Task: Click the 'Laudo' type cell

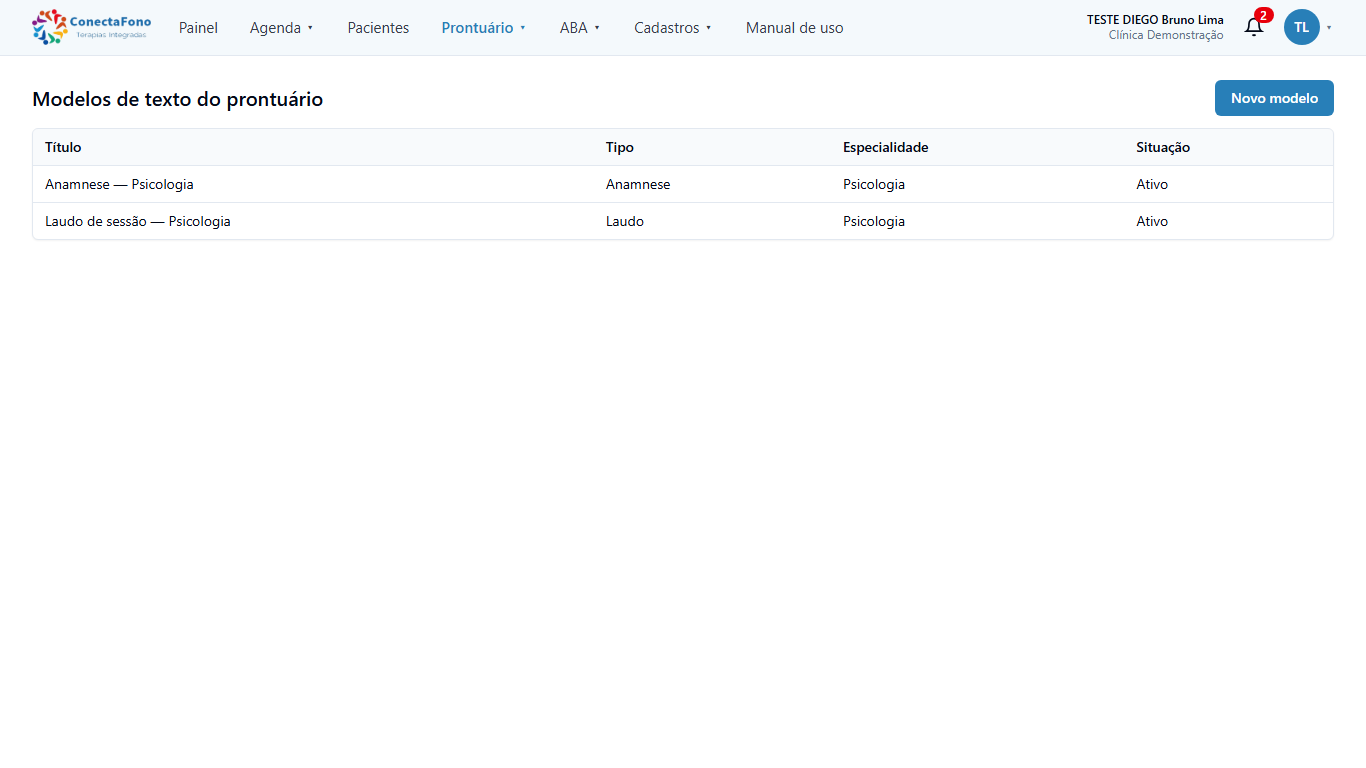Action: [625, 221]
